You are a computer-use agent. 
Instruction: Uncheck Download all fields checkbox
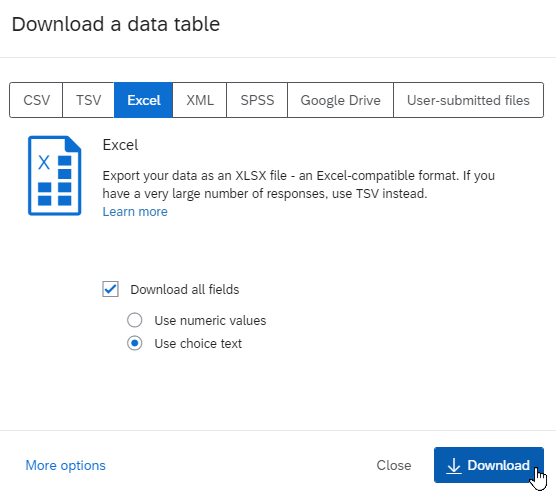click(110, 289)
